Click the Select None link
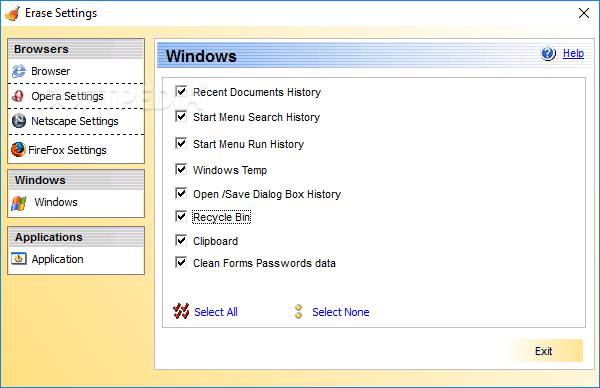600x388 pixels. point(341,312)
